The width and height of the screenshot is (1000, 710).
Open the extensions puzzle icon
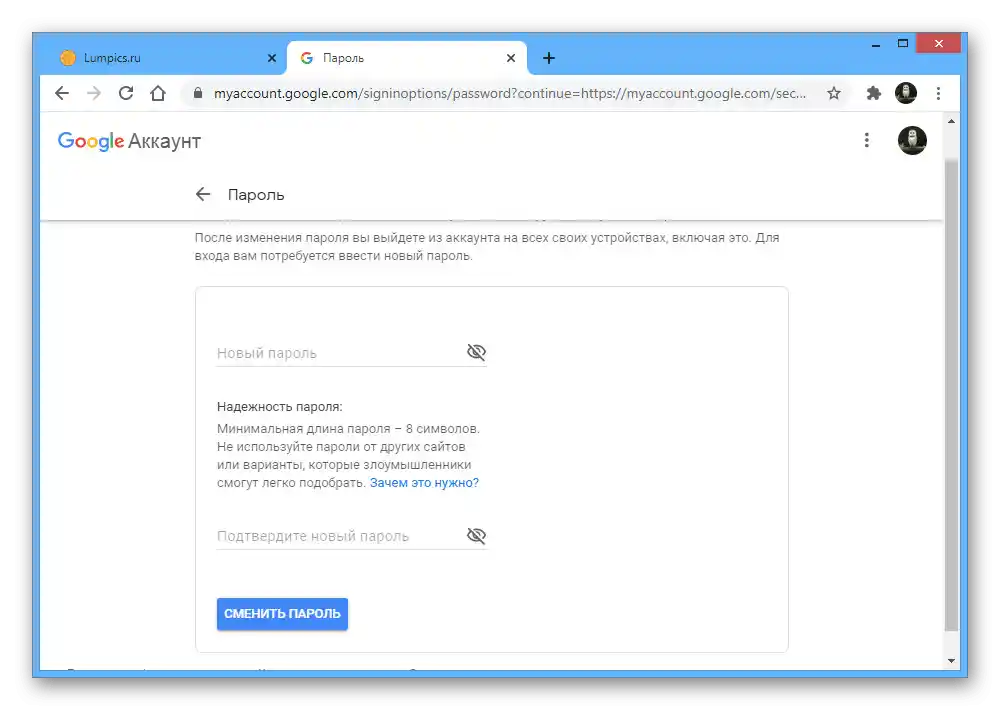pos(874,93)
